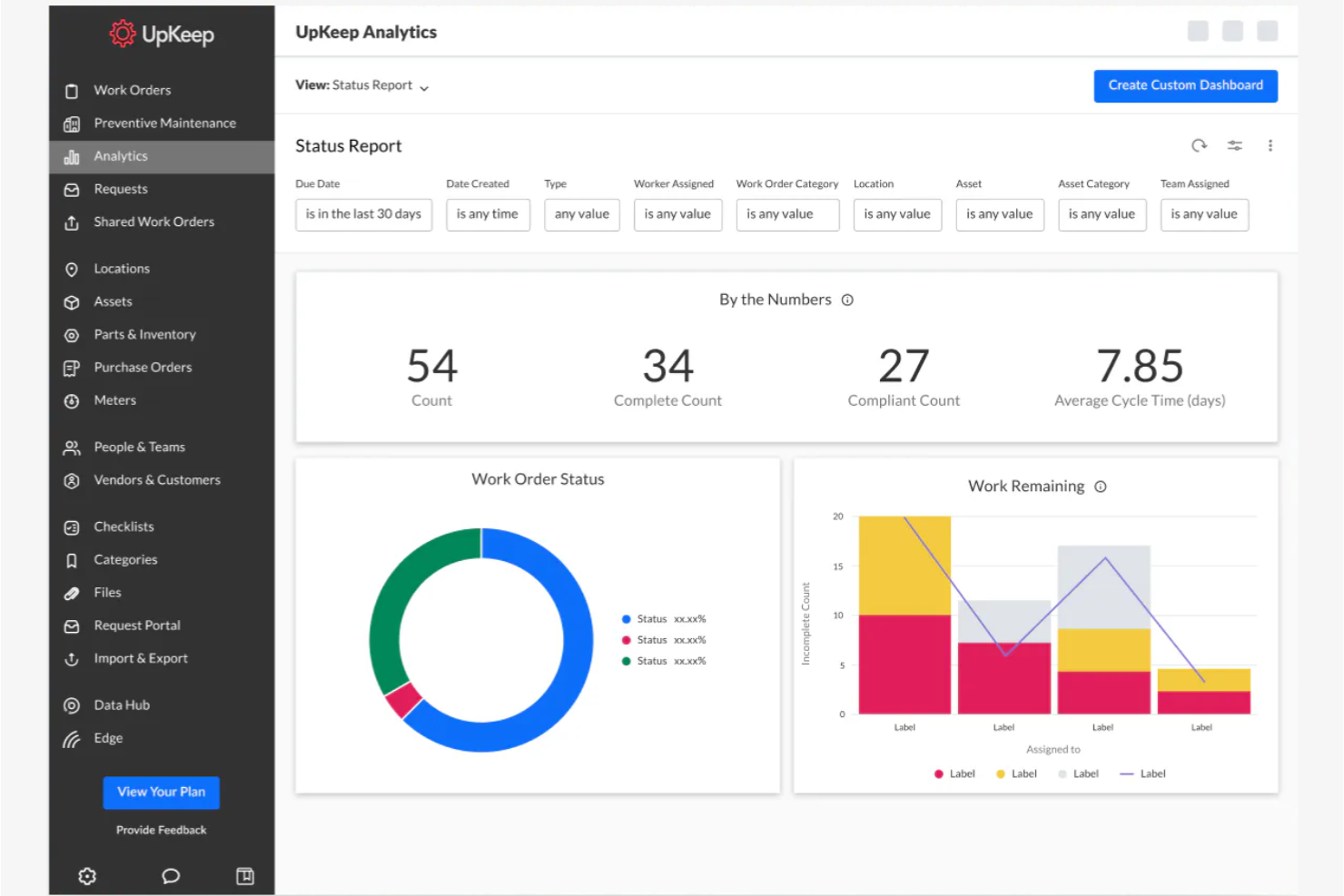
Task: Open chat via speech bubble icon
Action: [x=171, y=876]
